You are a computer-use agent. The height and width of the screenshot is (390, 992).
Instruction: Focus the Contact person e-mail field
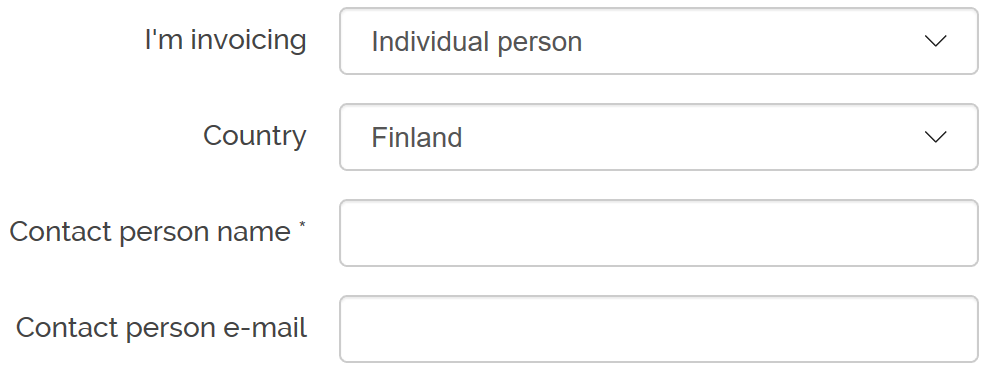click(x=659, y=329)
